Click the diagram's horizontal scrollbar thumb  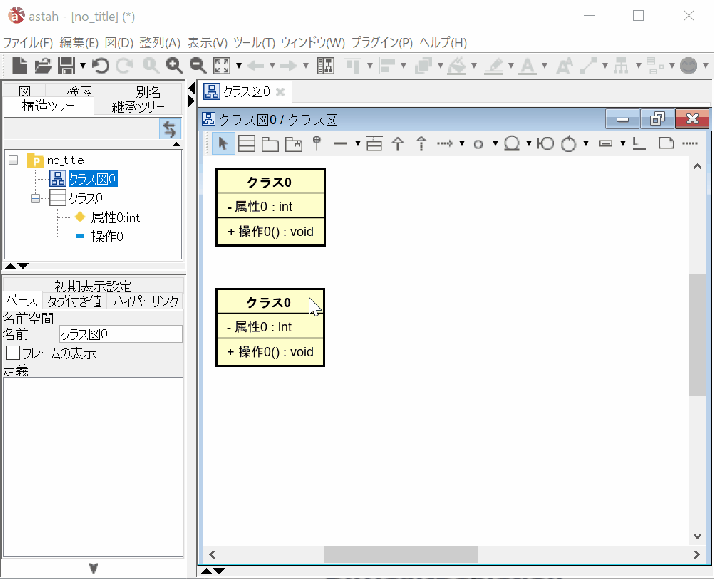401,554
